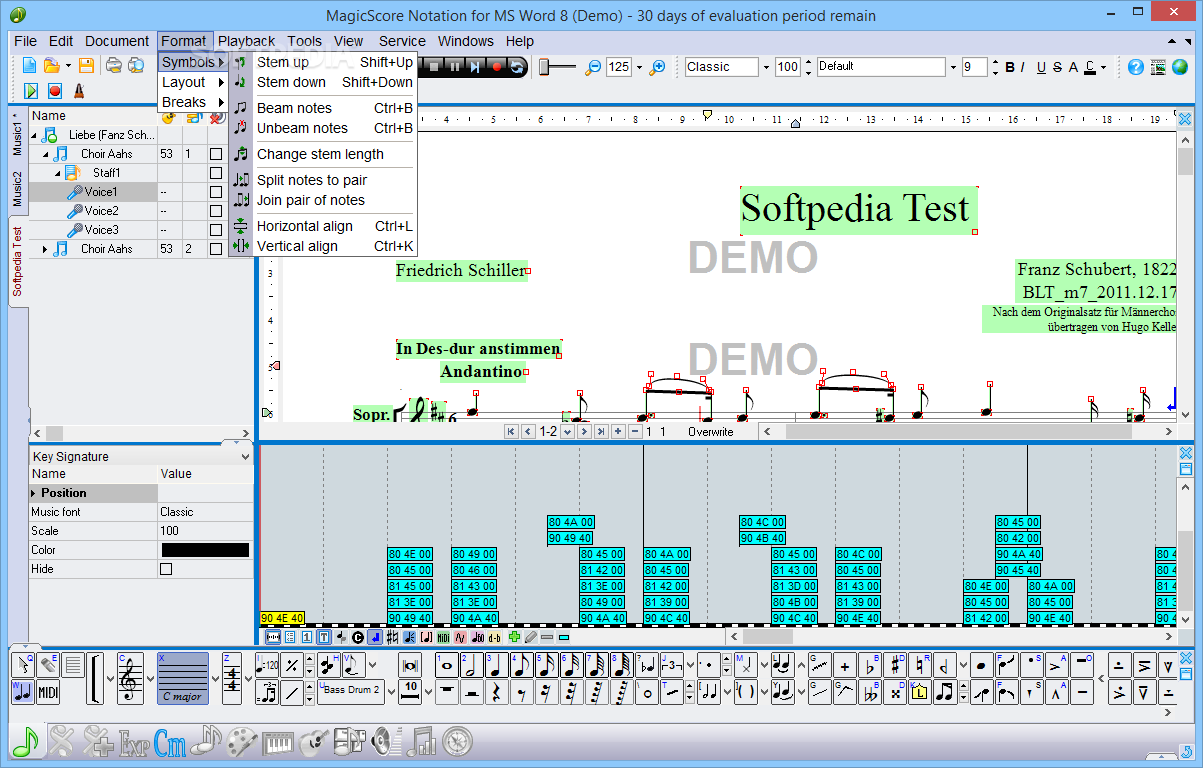Select the arrow pointer tool in palette
The height and width of the screenshot is (768, 1203).
(x=22, y=665)
